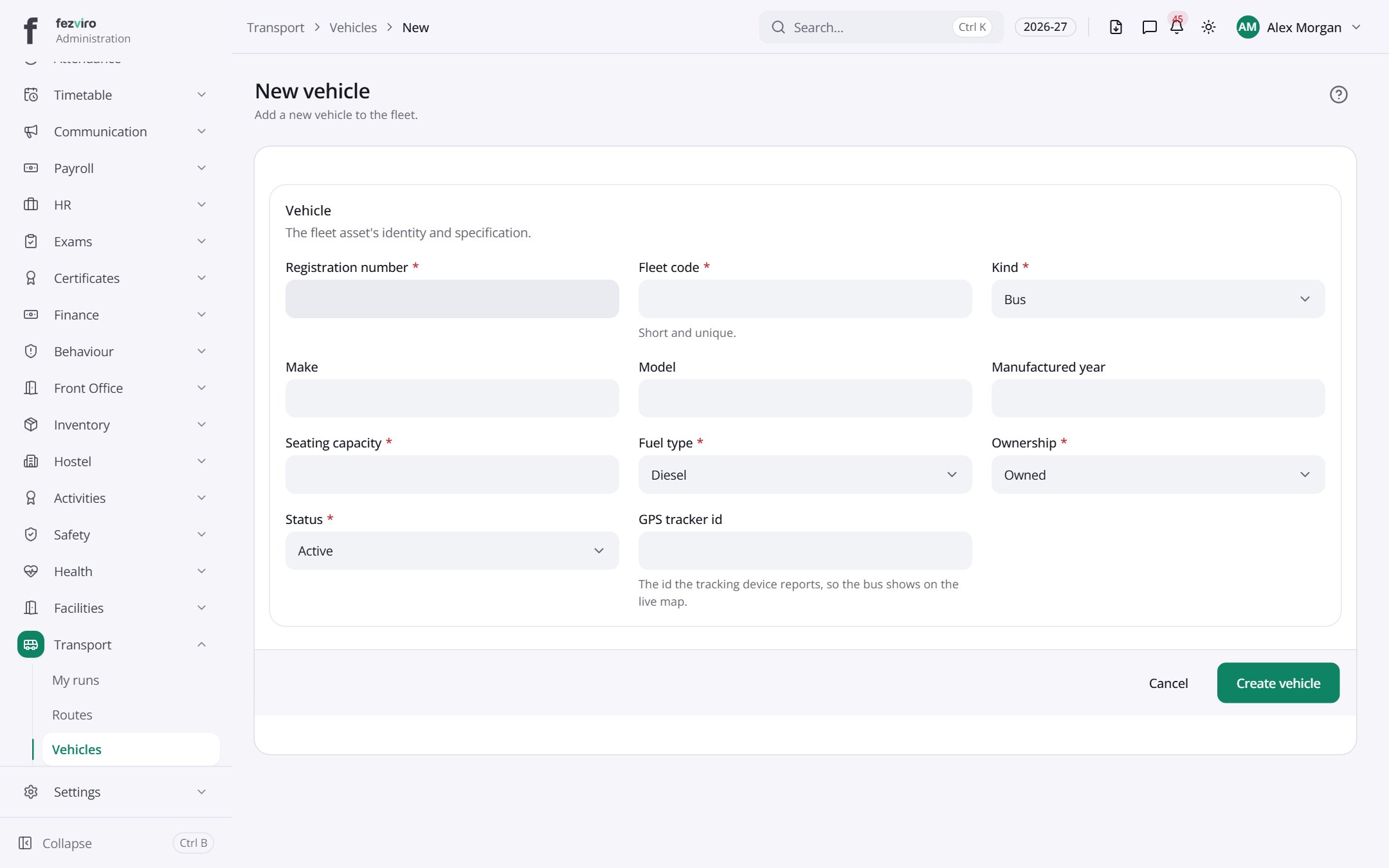Click the fezviro logo icon
Viewport: 1389px width, 868px height.
(30, 30)
